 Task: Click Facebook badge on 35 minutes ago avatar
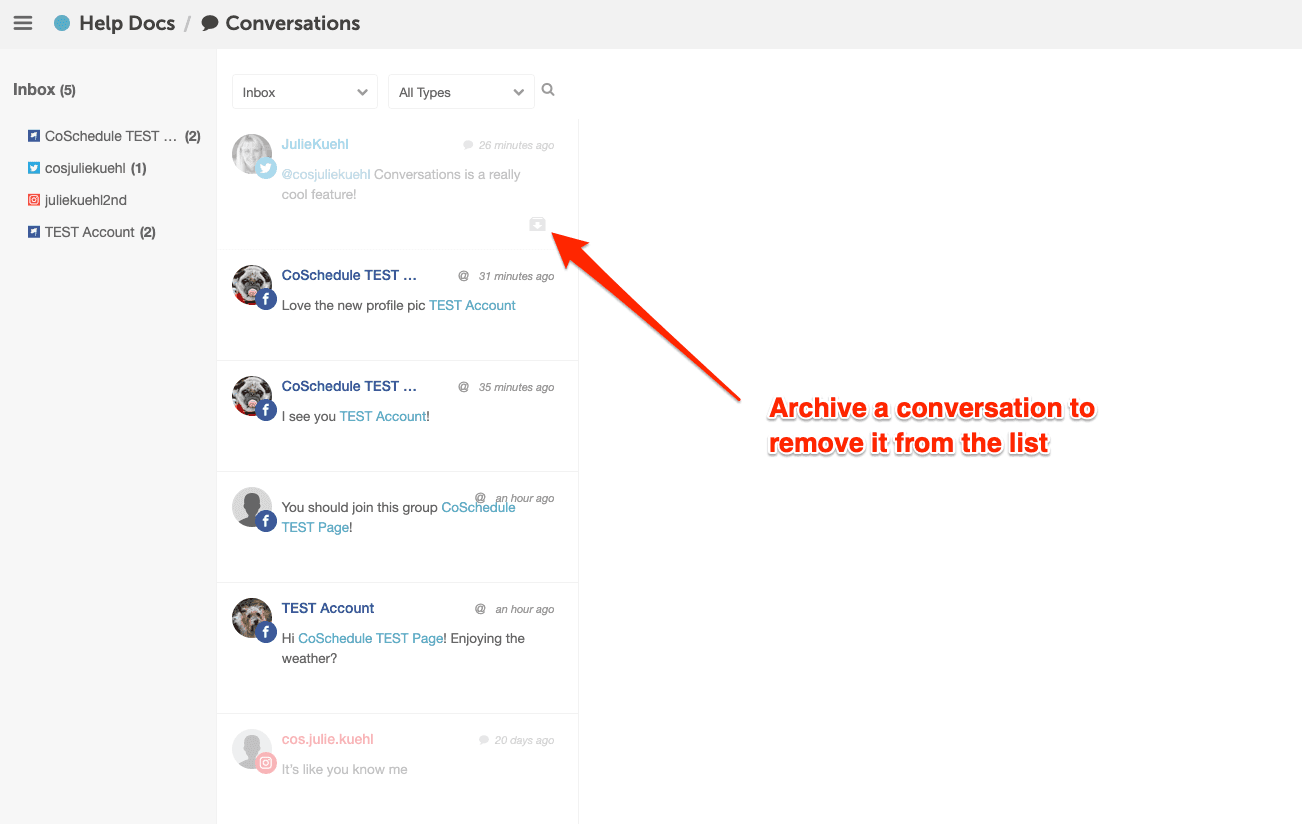(266, 410)
